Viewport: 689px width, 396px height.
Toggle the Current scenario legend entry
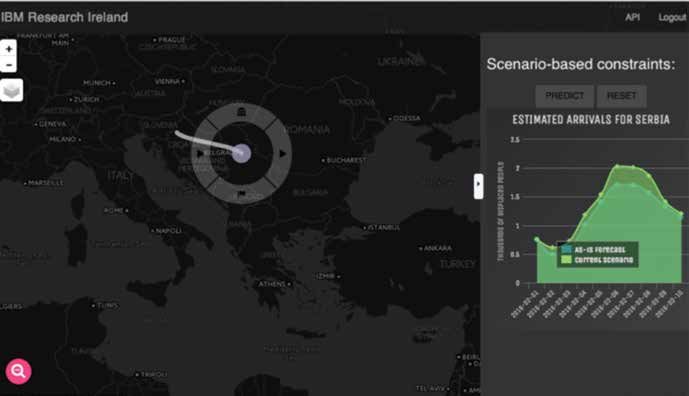click(598, 260)
